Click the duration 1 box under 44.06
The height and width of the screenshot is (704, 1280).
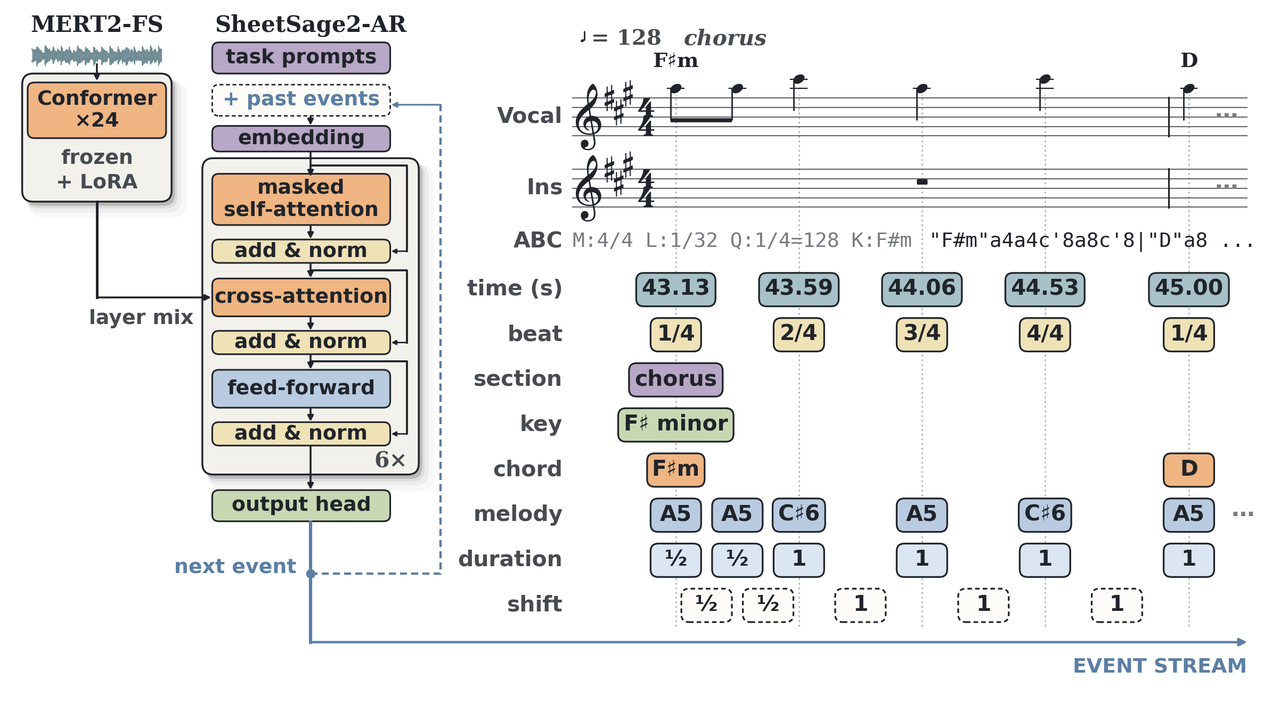(922, 559)
